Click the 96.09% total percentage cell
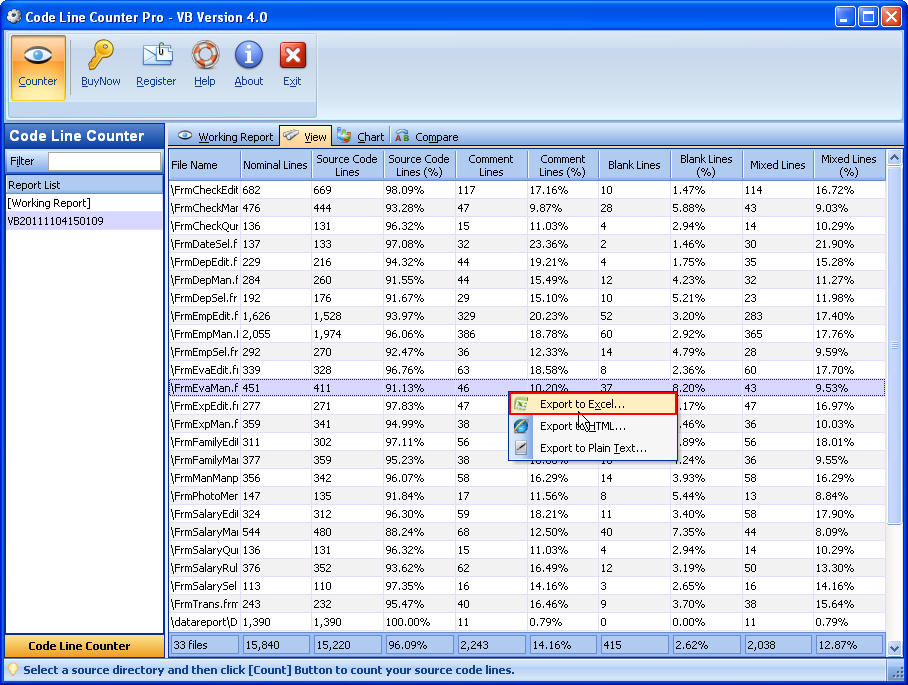 (x=420, y=644)
